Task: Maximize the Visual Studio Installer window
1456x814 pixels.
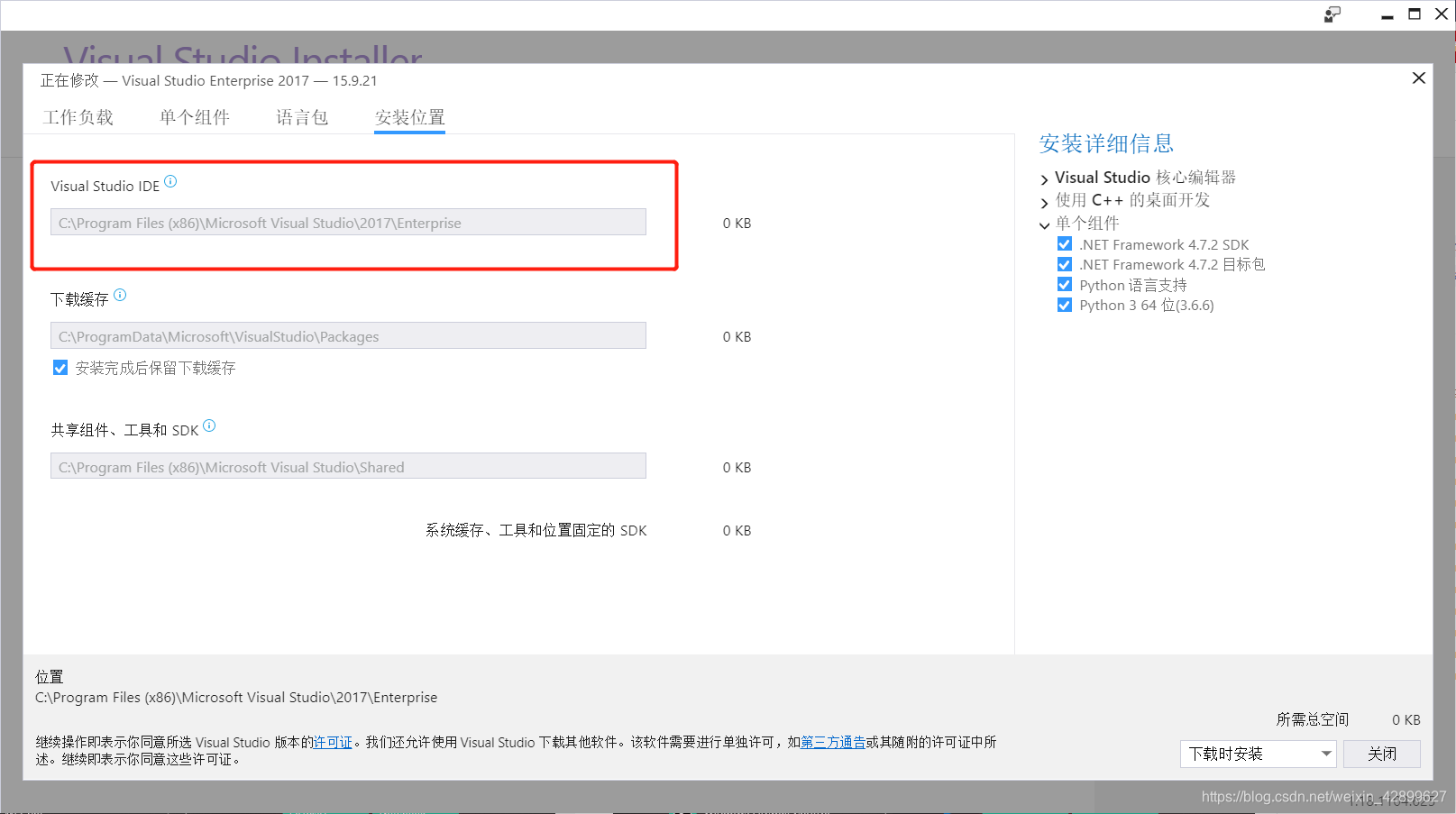Action: 1415,14
